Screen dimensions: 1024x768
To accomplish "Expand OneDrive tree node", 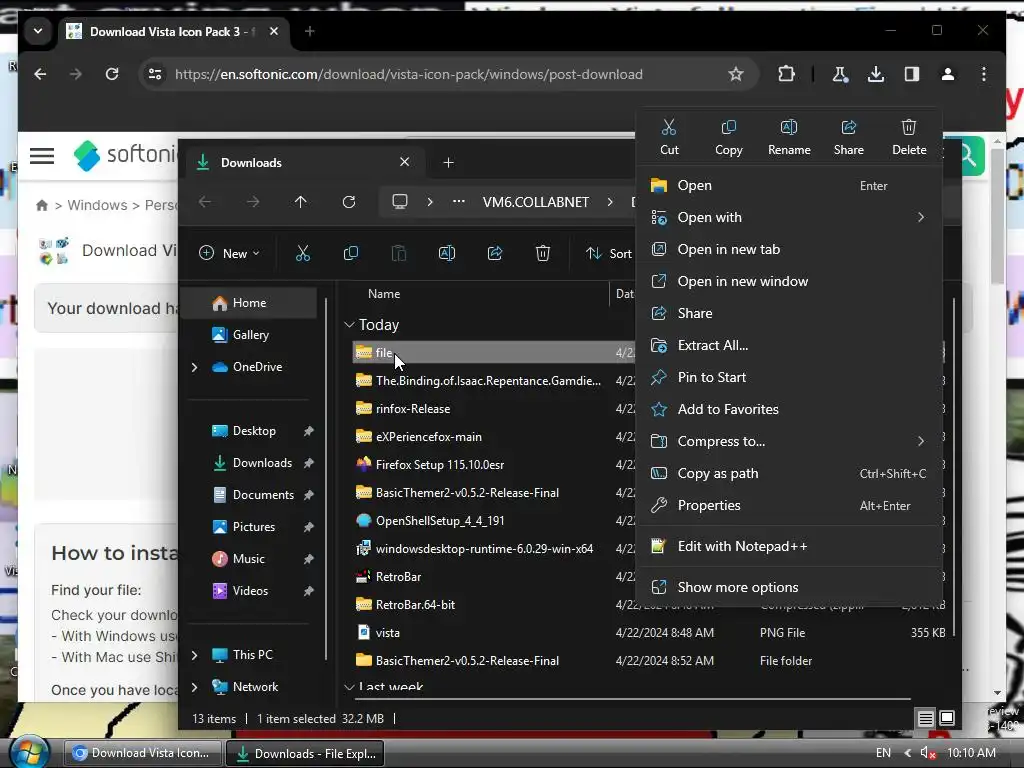I will coord(195,367).
